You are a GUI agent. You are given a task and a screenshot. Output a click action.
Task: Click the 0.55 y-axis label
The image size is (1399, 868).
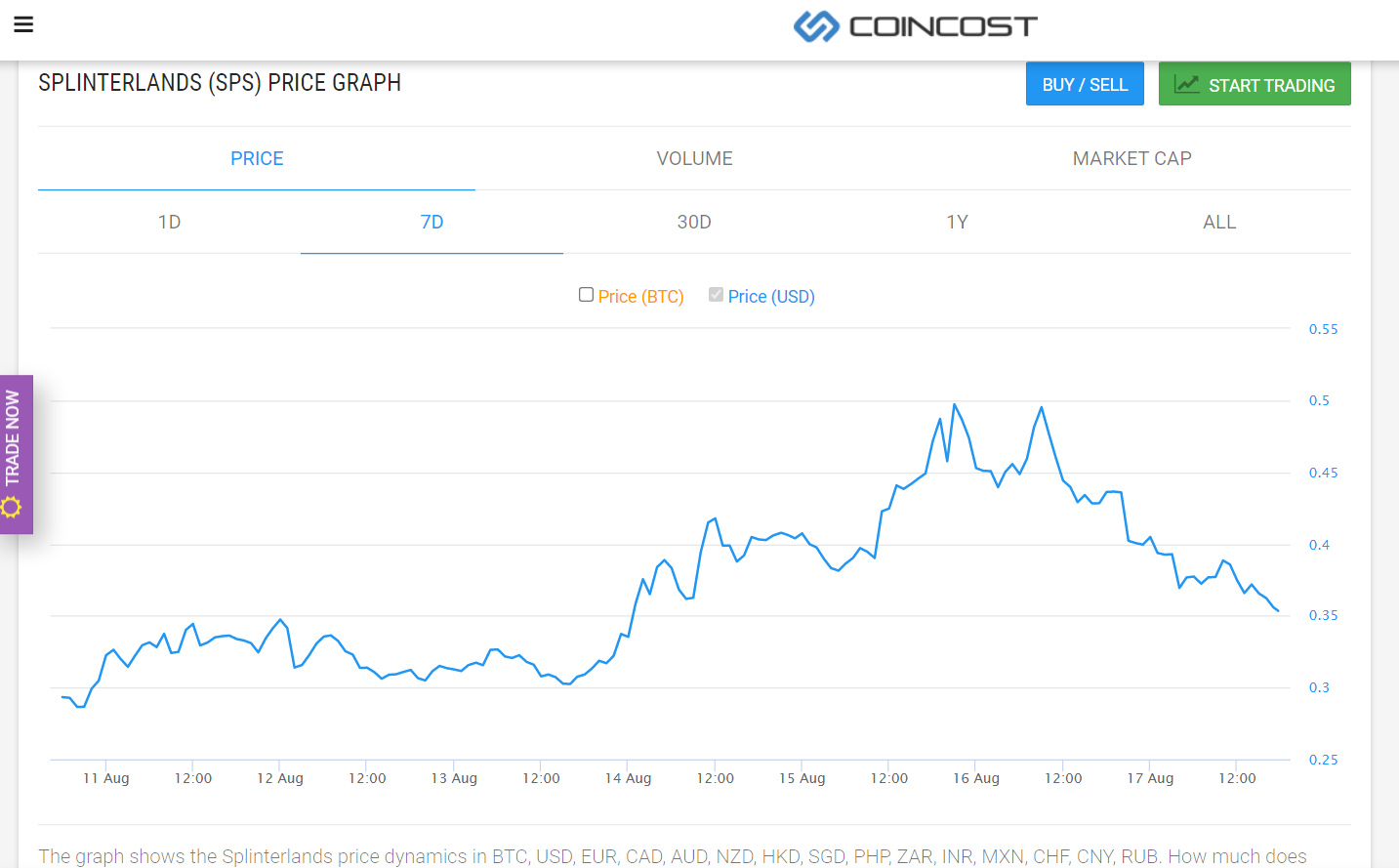tap(1323, 329)
